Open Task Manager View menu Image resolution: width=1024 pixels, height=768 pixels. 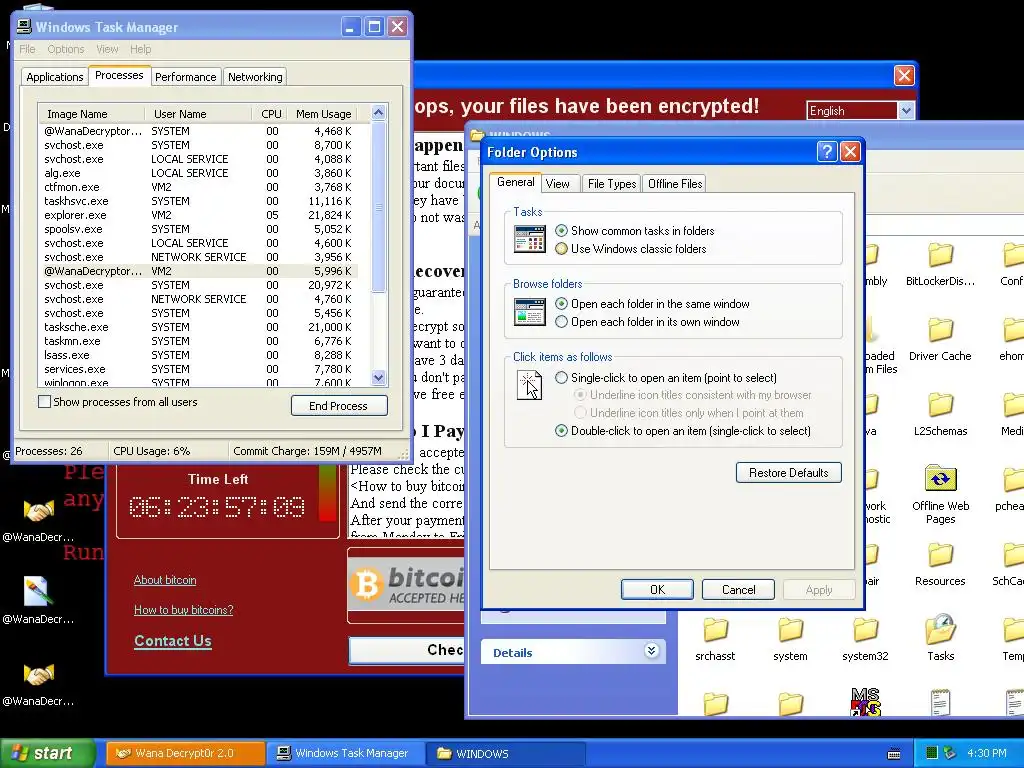click(107, 49)
